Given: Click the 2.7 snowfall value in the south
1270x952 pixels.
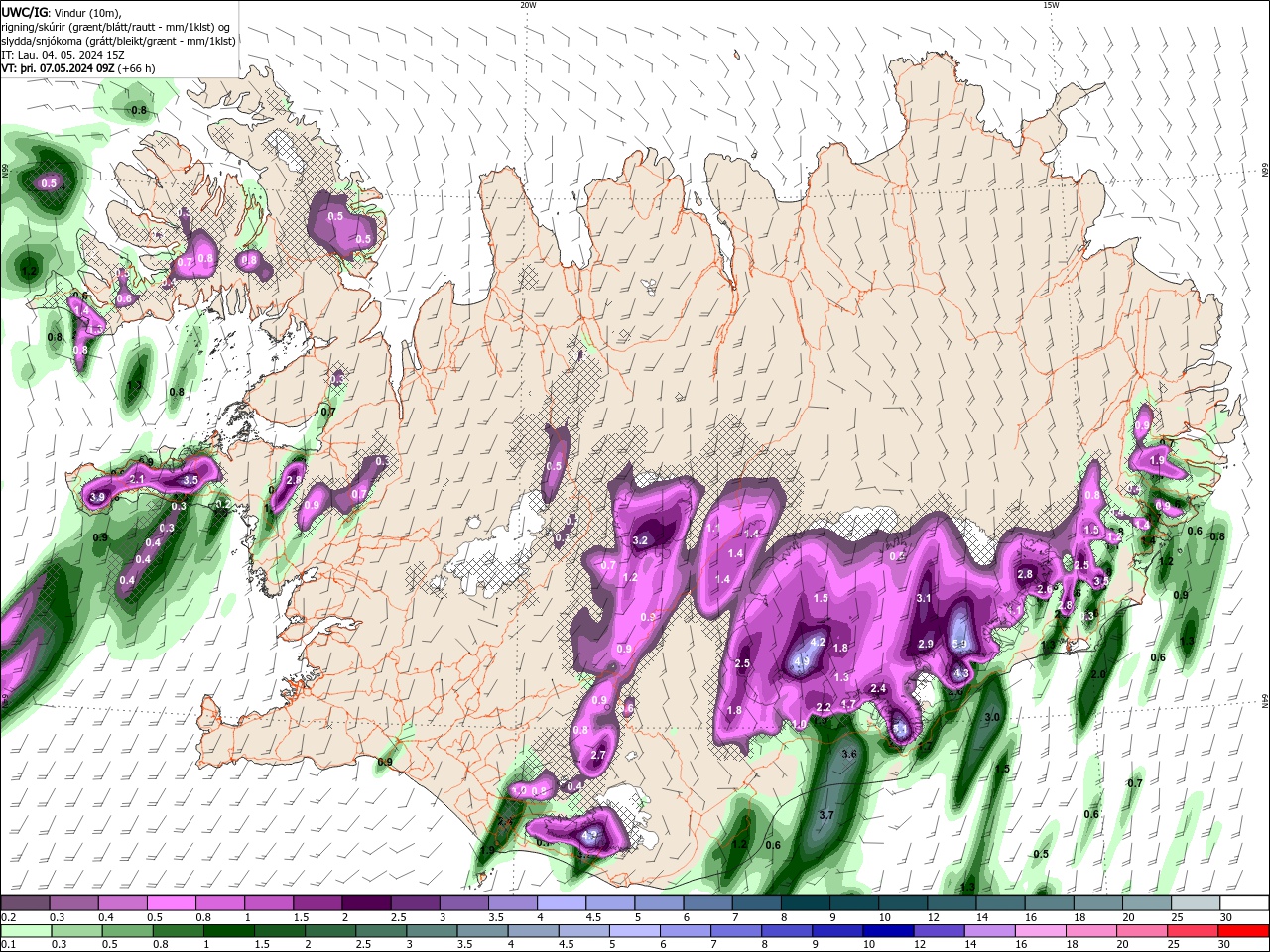Looking at the screenshot, I should pos(598,755).
